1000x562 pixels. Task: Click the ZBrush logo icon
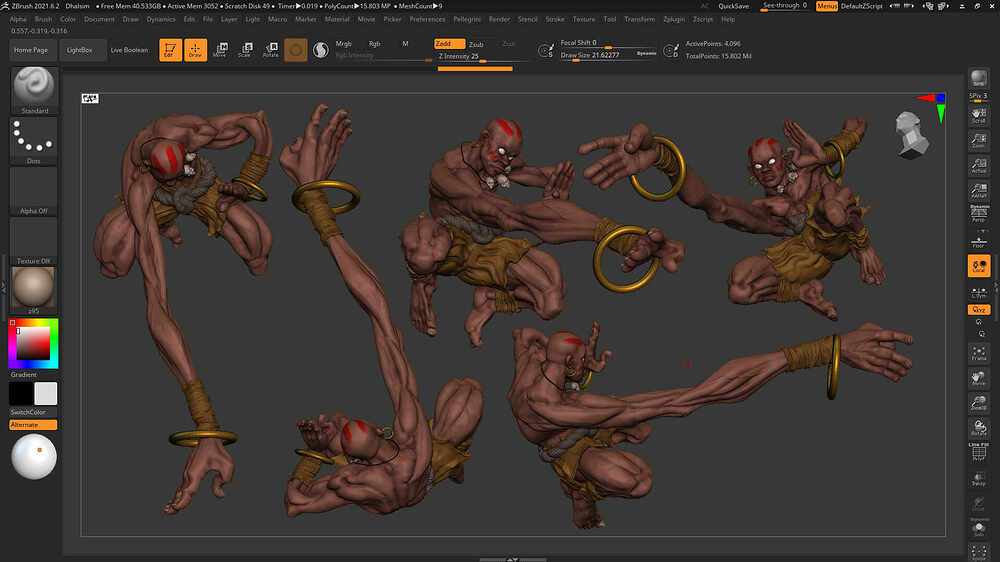pos(5,6)
